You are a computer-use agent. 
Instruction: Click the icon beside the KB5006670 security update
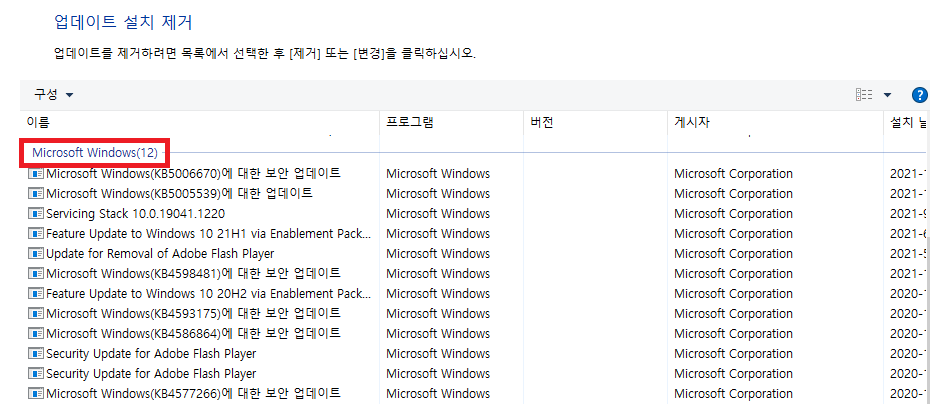point(36,174)
